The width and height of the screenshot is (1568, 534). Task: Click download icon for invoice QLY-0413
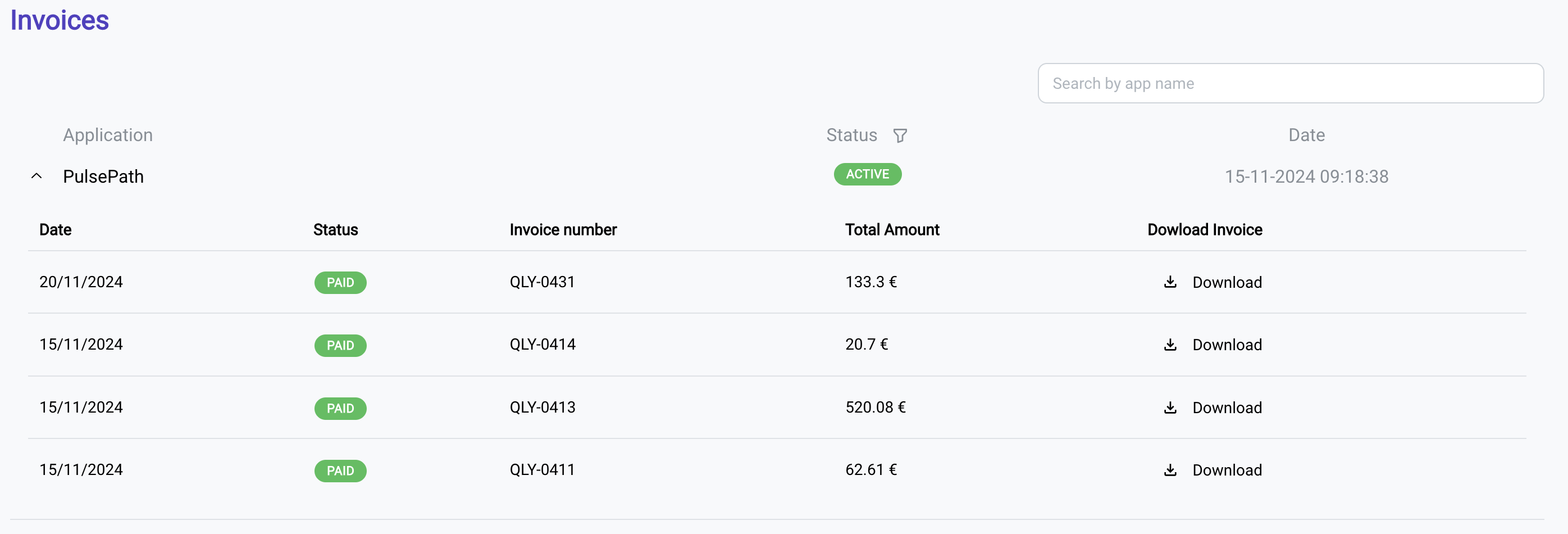[1170, 408]
